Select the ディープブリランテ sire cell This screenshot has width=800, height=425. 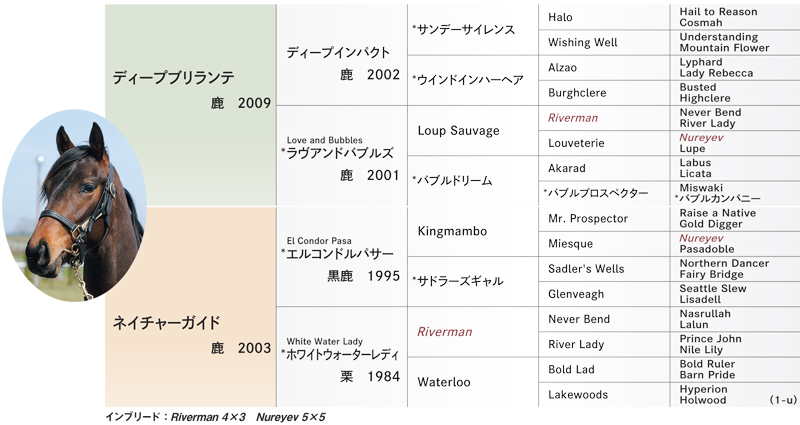point(191,105)
